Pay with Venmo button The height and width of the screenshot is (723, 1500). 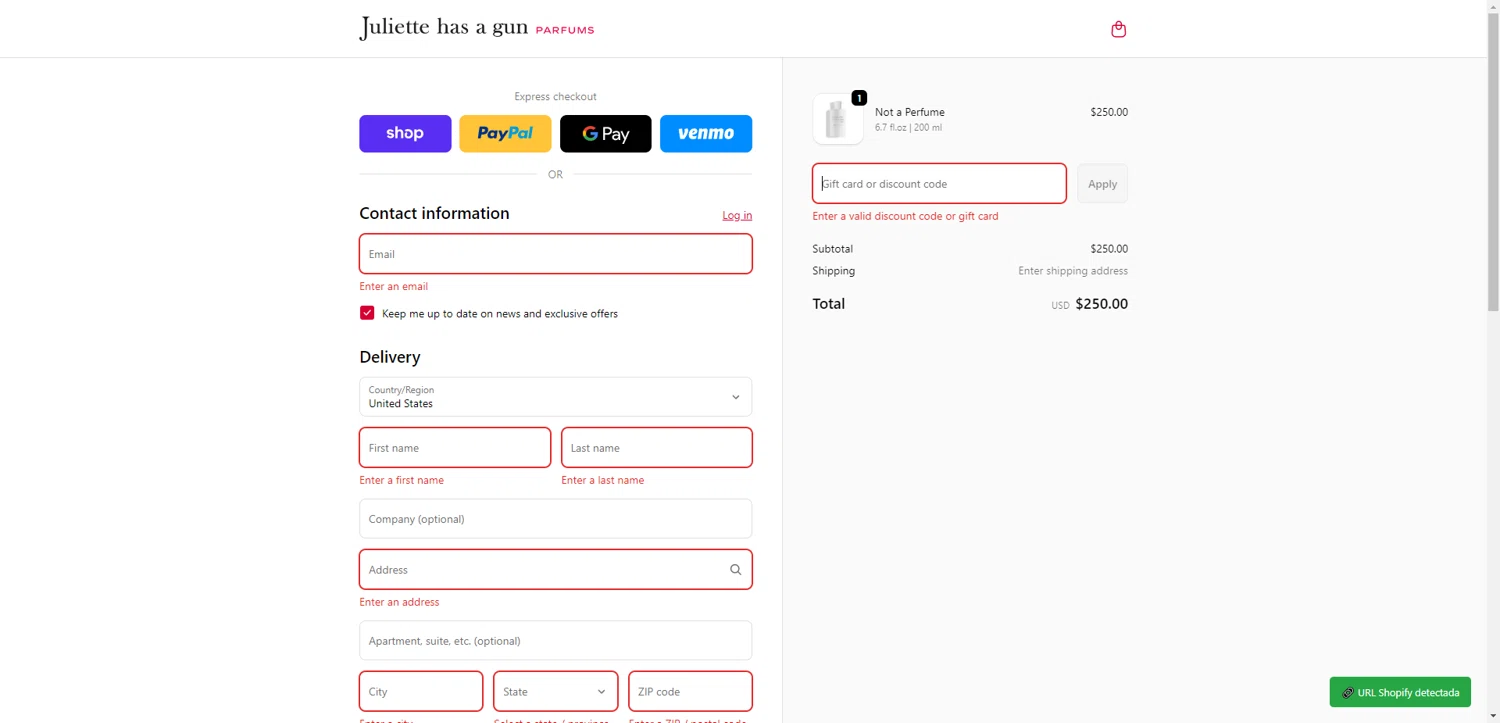[706, 133]
